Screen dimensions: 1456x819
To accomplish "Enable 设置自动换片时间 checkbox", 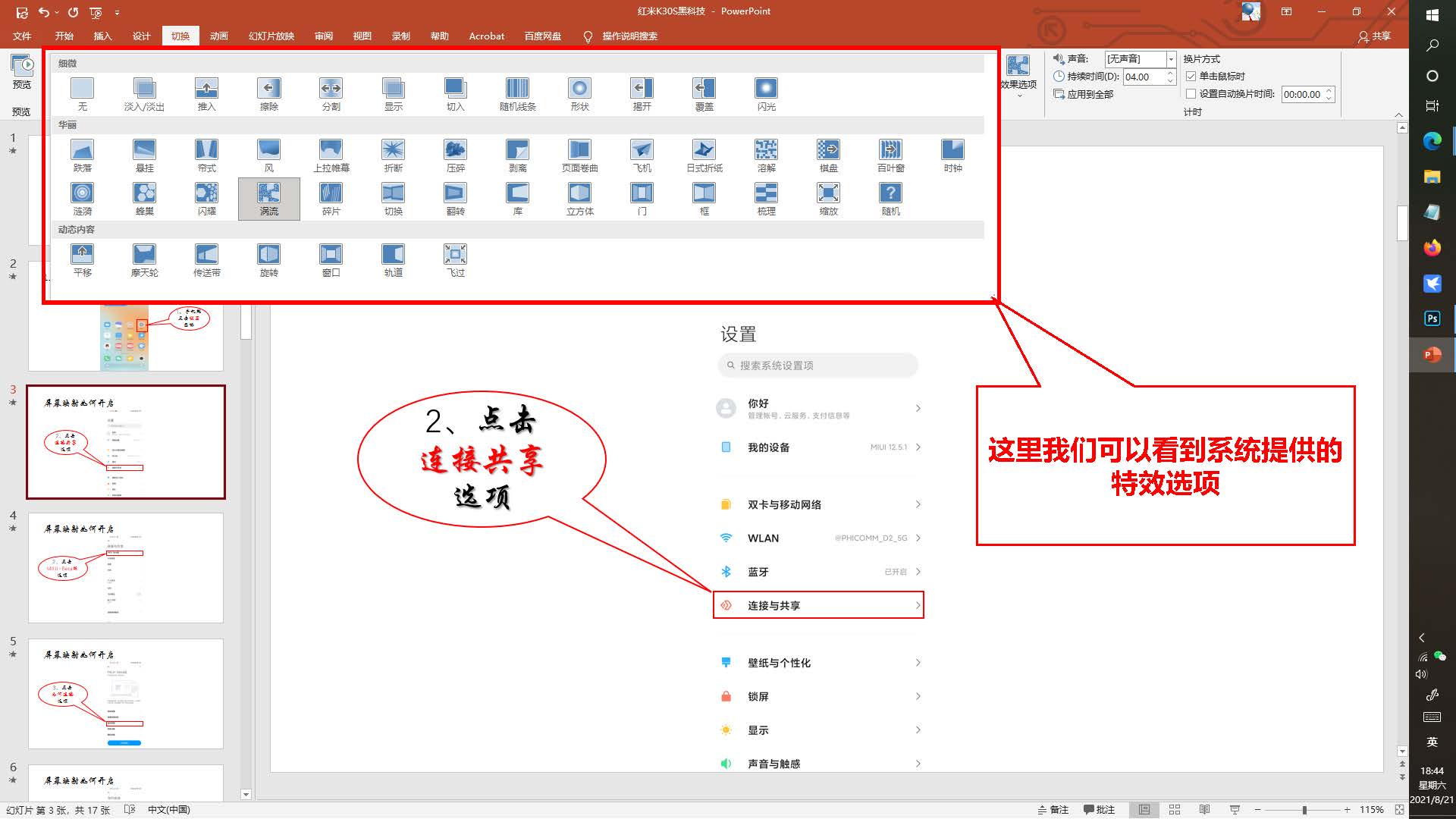I will (x=1191, y=94).
